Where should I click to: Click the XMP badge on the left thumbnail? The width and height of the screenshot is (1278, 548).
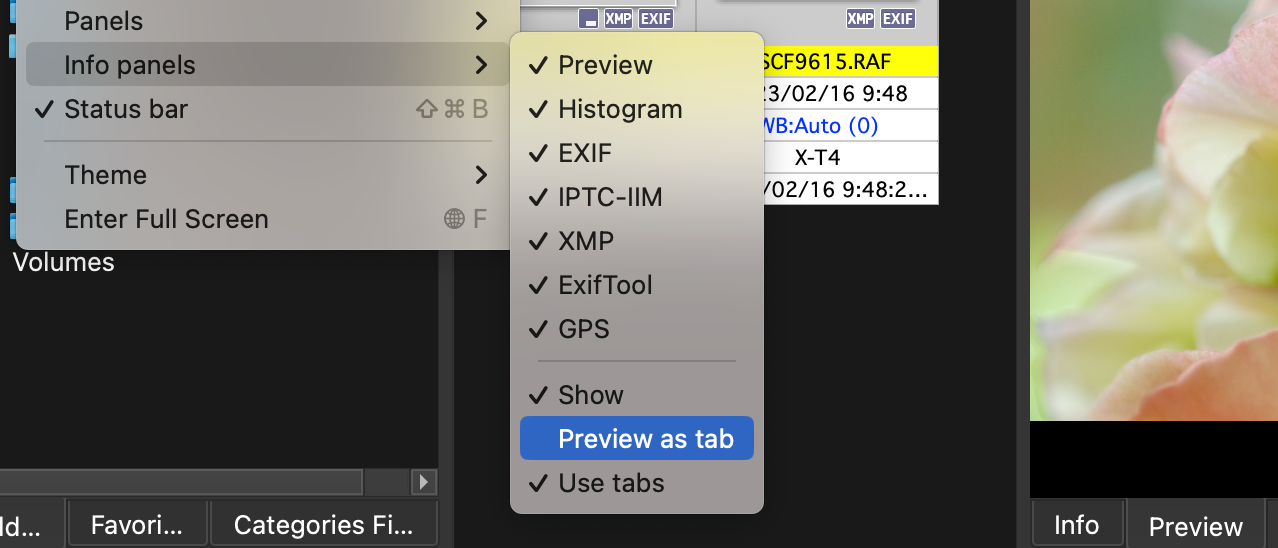618,18
